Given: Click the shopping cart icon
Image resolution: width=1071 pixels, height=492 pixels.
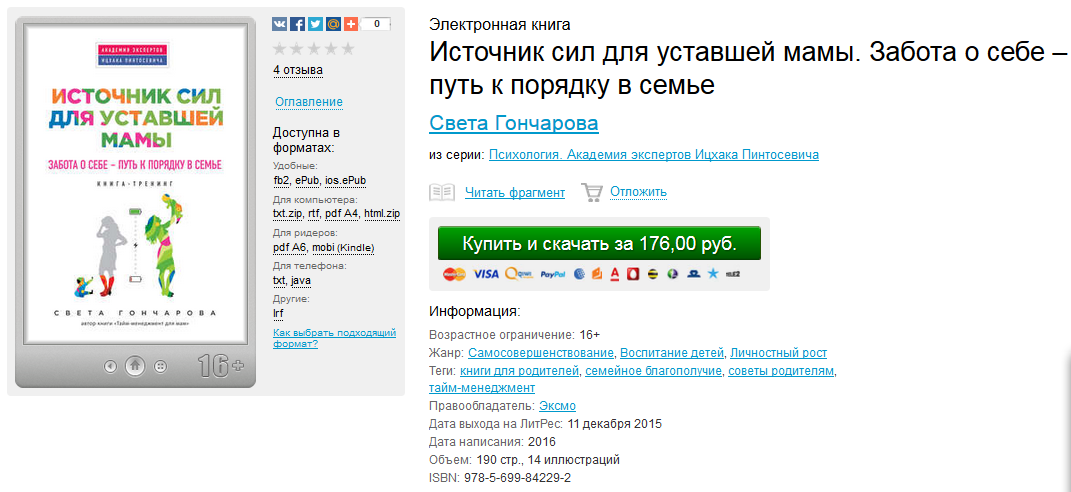Looking at the screenshot, I should [x=592, y=192].
